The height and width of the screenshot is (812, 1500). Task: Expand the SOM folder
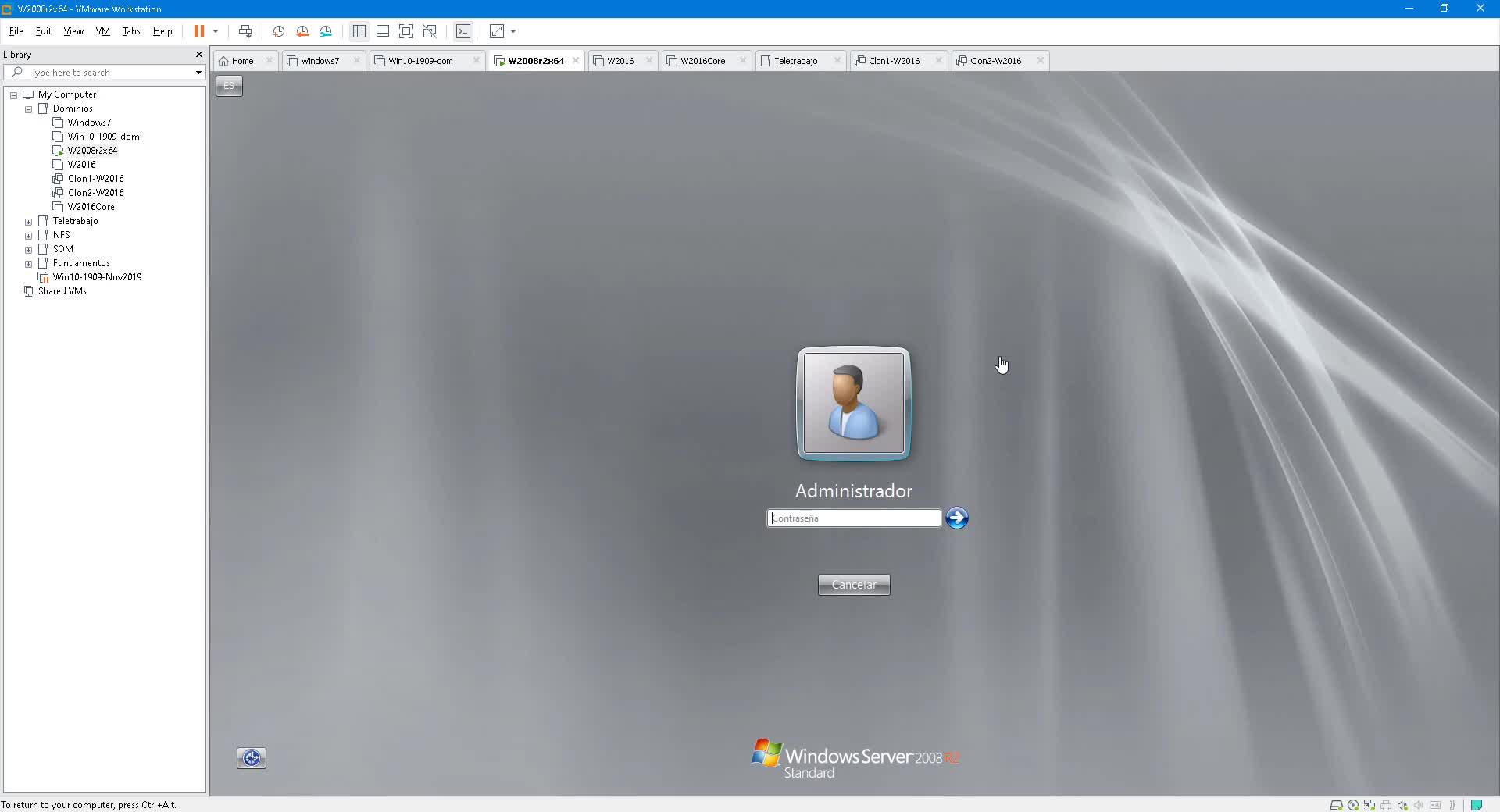(28, 250)
